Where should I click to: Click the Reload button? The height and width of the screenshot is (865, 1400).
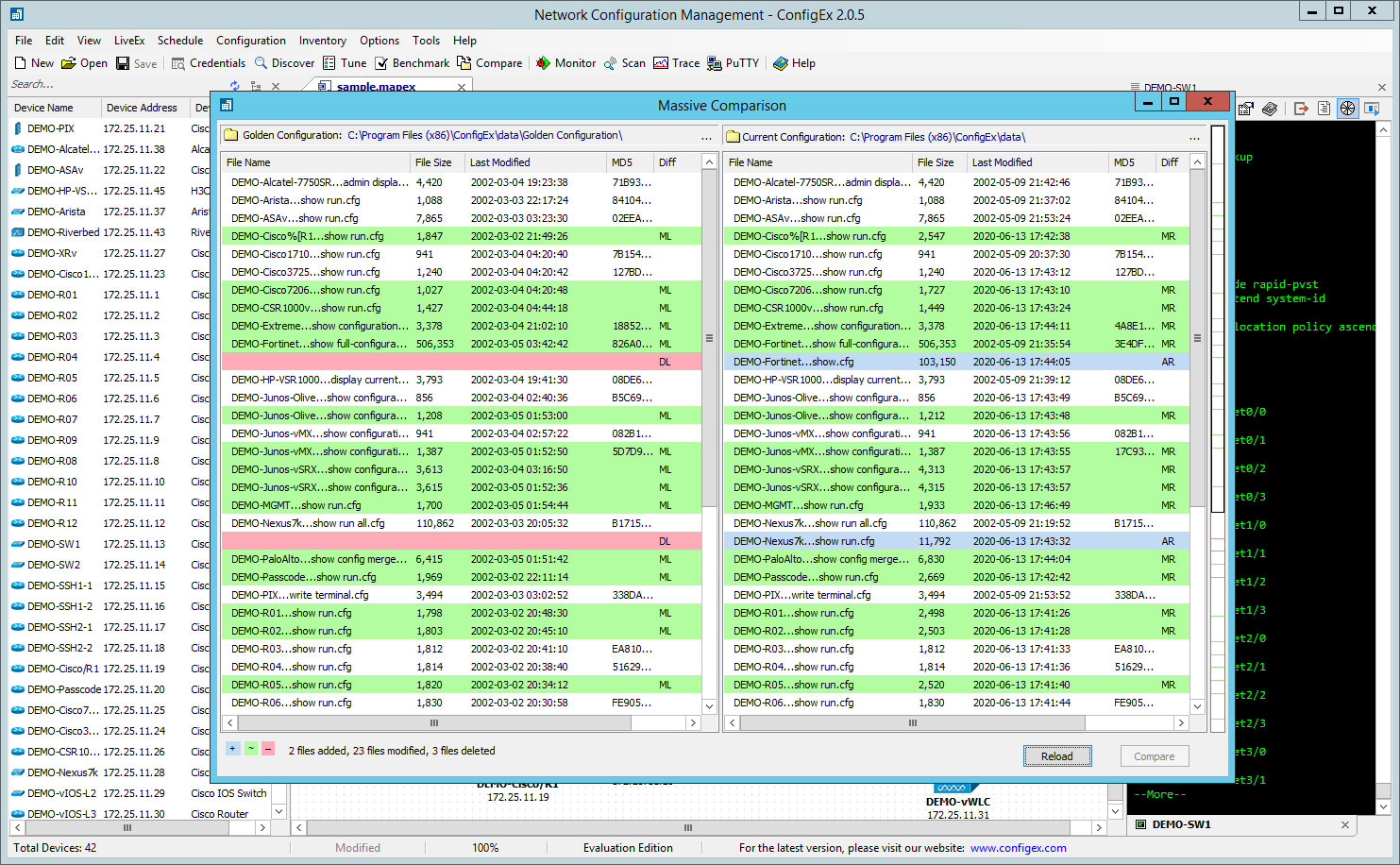tap(1057, 756)
